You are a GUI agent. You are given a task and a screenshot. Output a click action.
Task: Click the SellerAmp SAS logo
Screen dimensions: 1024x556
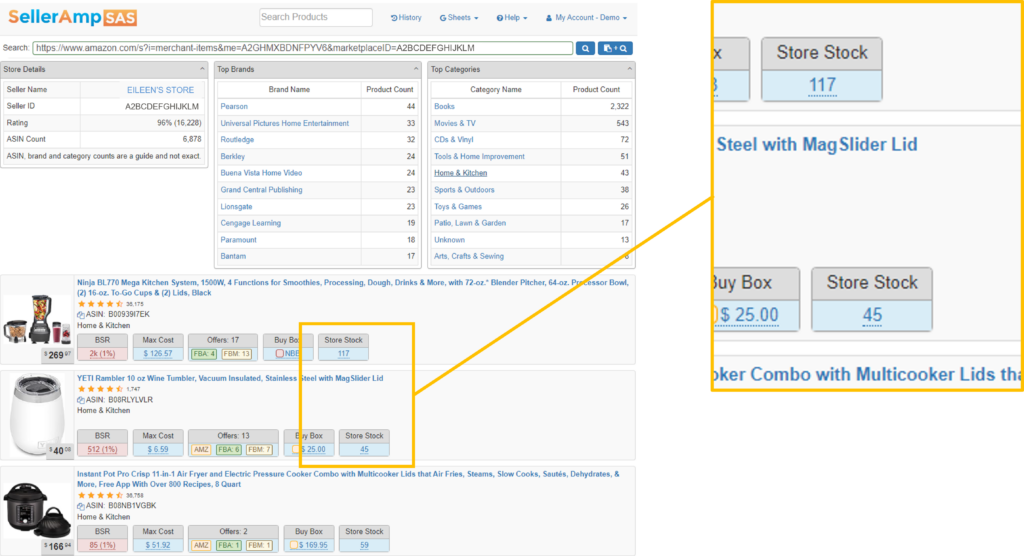click(x=72, y=17)
